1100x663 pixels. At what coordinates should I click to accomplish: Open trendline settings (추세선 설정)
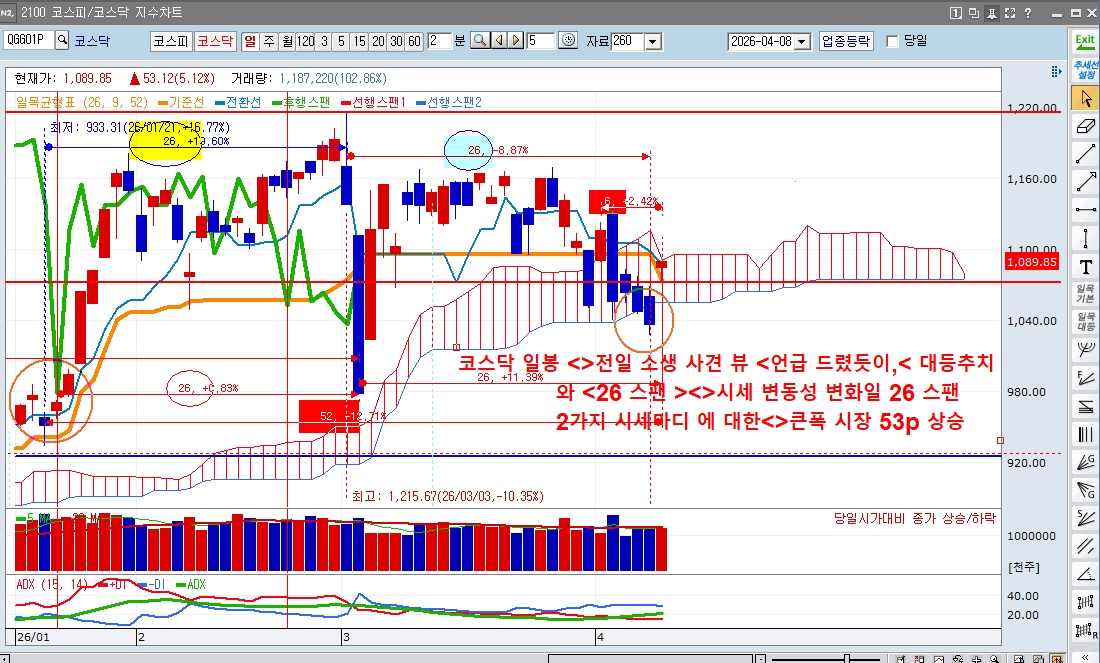pos(1085,69)
